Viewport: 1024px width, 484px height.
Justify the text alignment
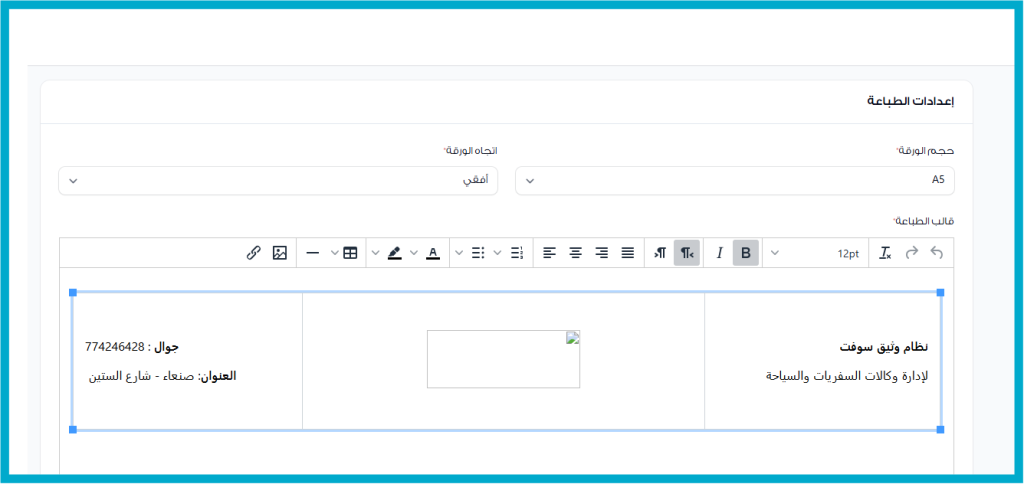coord(627,253)
